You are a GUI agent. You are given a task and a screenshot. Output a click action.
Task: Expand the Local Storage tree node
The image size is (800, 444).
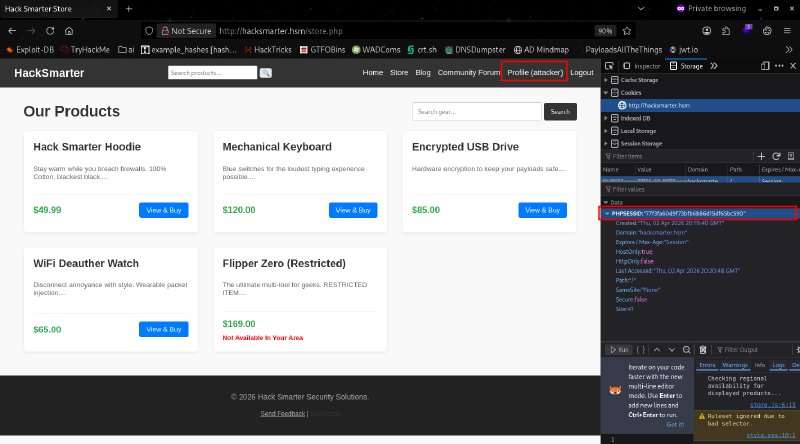pos(606,131)
